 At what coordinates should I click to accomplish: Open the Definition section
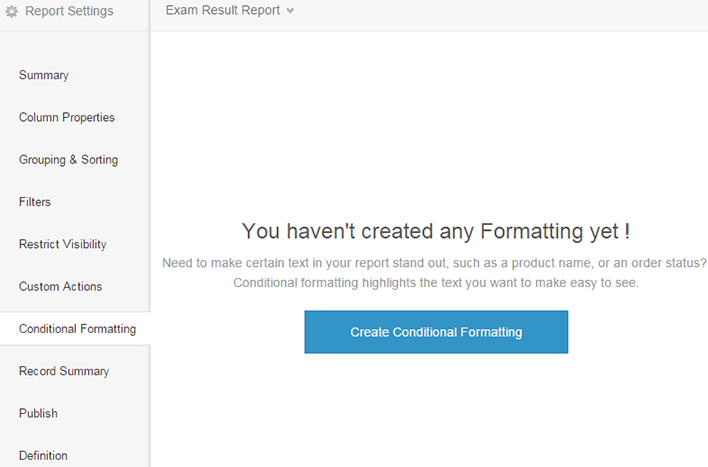pos(43,455)
